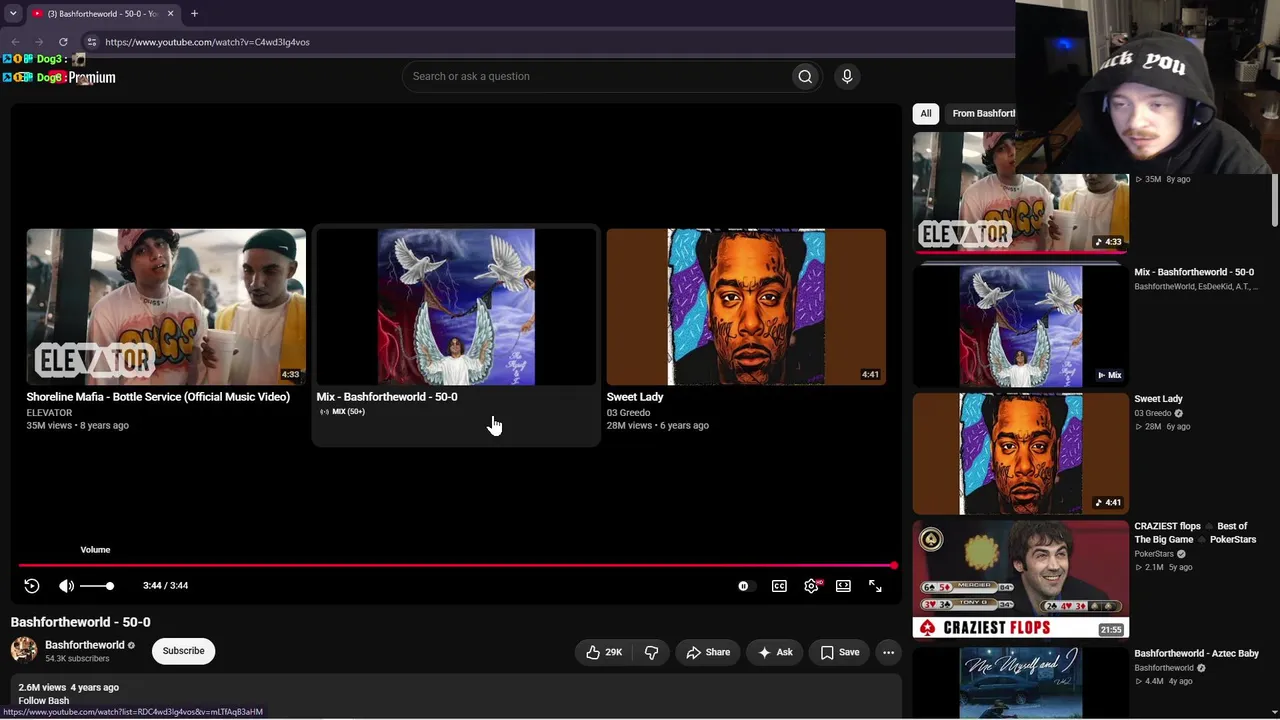Viewport: 1280px width, 720px height.
Task: Expand the description showing 2.6M views
Action: (x=456, y=695)
